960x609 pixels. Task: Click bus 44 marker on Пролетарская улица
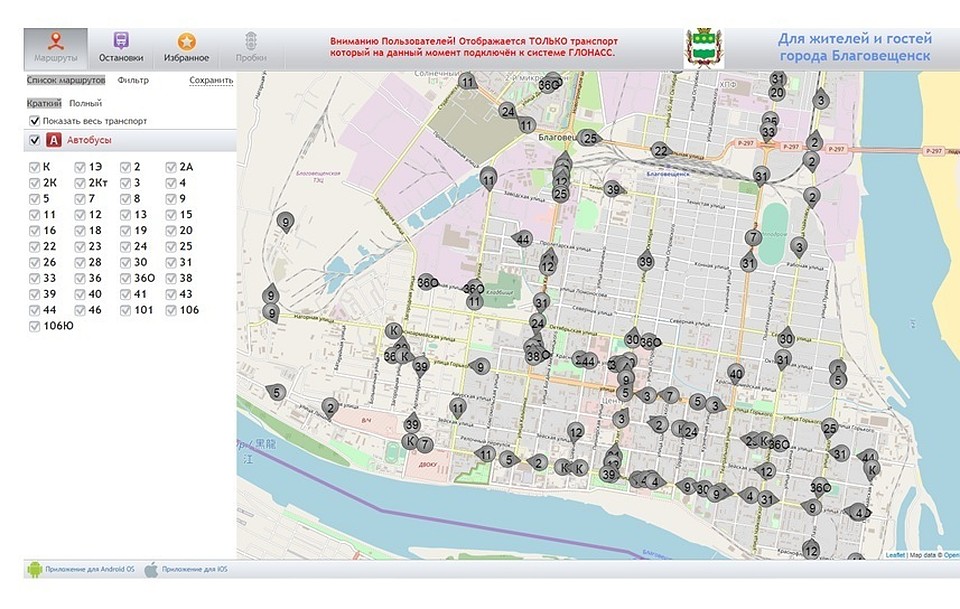click(522, 239)
